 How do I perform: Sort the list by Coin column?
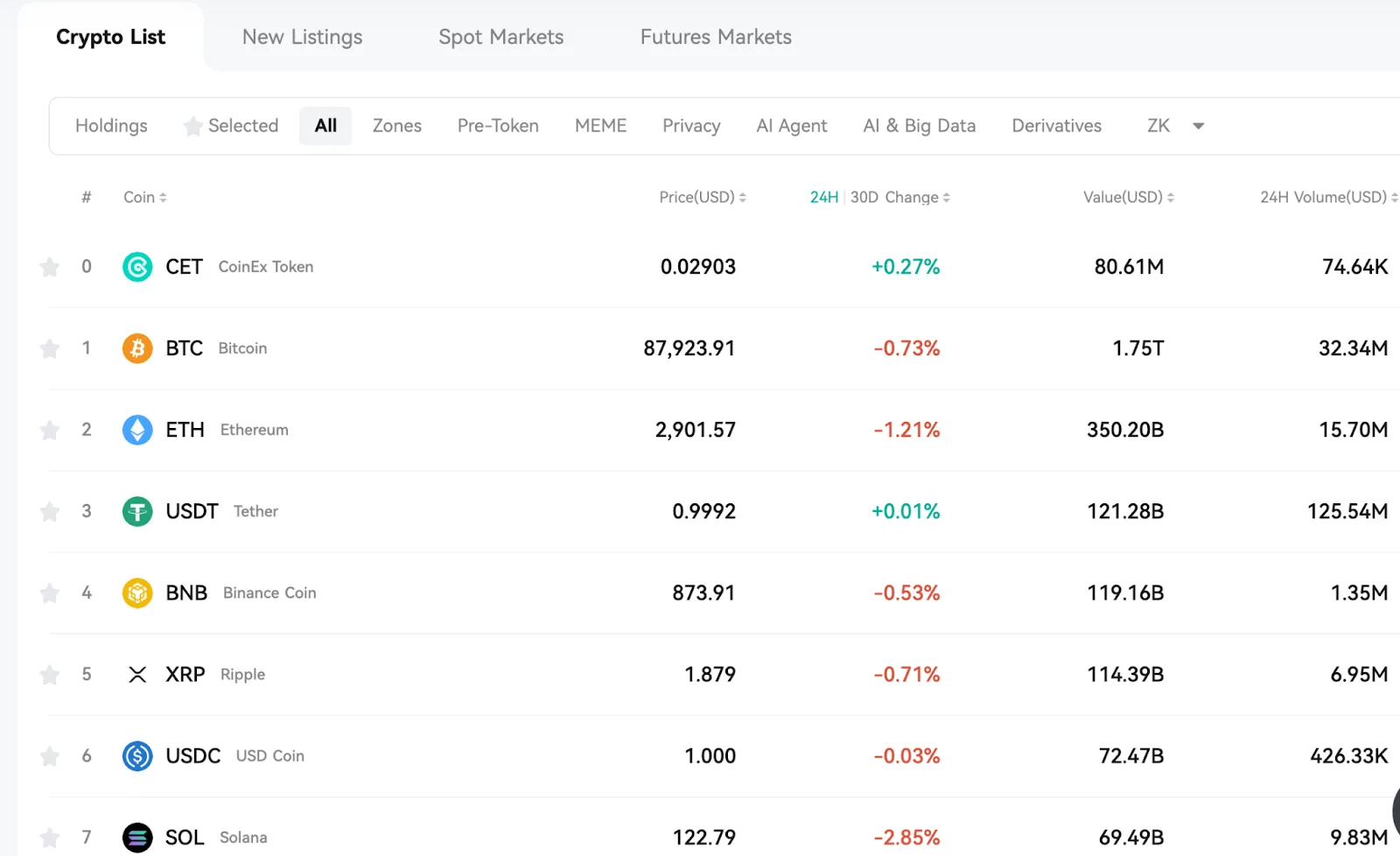(144, 197)
